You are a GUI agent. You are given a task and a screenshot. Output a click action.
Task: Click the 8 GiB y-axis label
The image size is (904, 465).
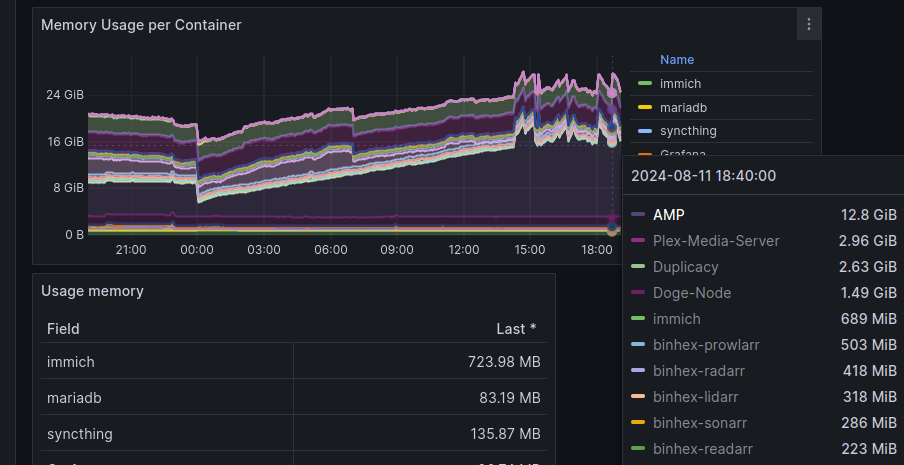point(68,188)
